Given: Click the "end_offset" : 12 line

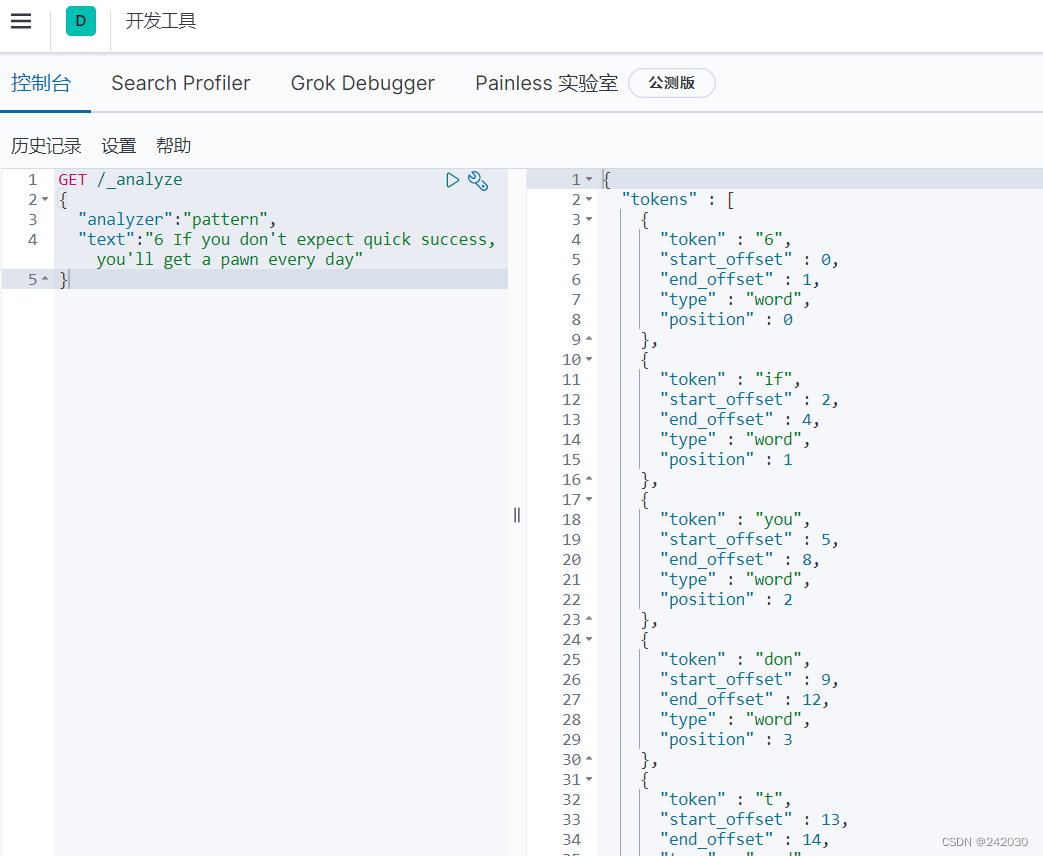Looking at the screenshot, I should (744, 700).
